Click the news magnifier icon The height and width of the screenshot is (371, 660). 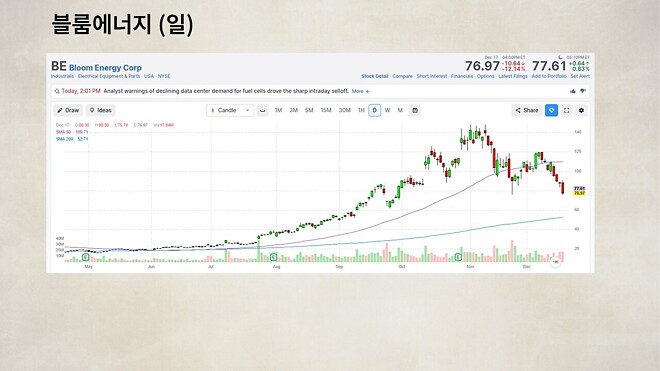tap(57, 91)
